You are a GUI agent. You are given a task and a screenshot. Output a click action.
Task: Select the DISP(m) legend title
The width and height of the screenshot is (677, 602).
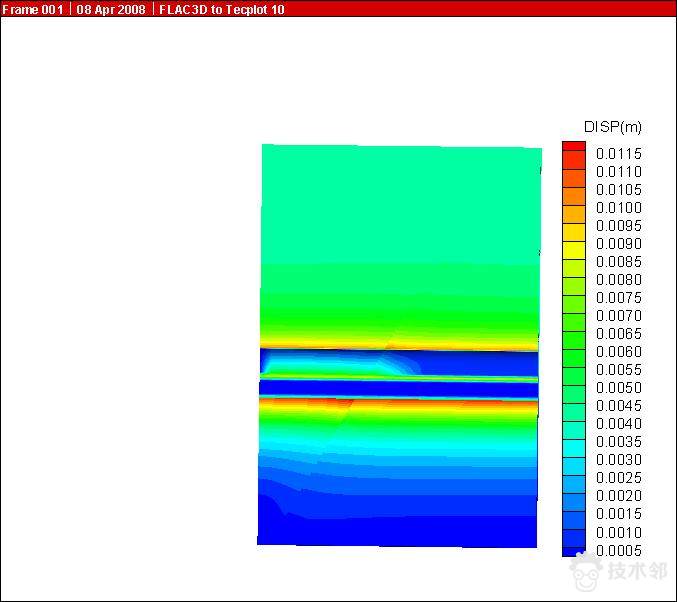click(612, 127)
